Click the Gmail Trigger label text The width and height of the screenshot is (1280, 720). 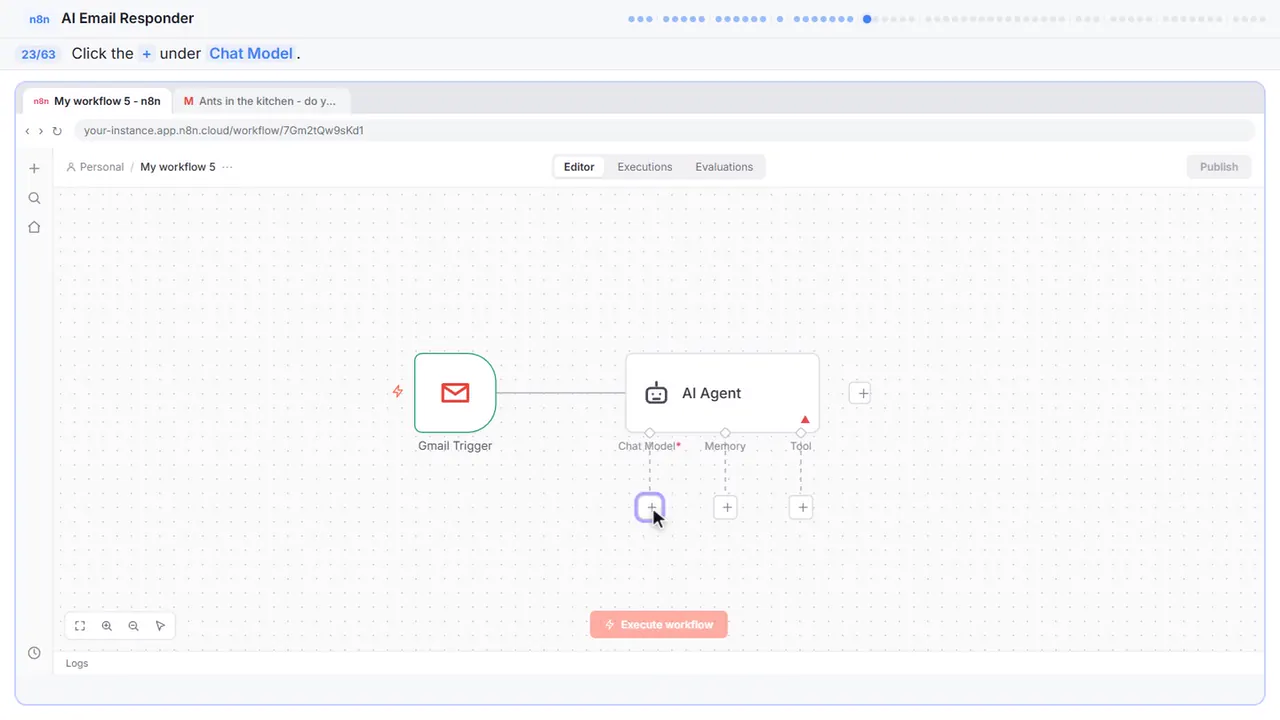coord(455,446)
